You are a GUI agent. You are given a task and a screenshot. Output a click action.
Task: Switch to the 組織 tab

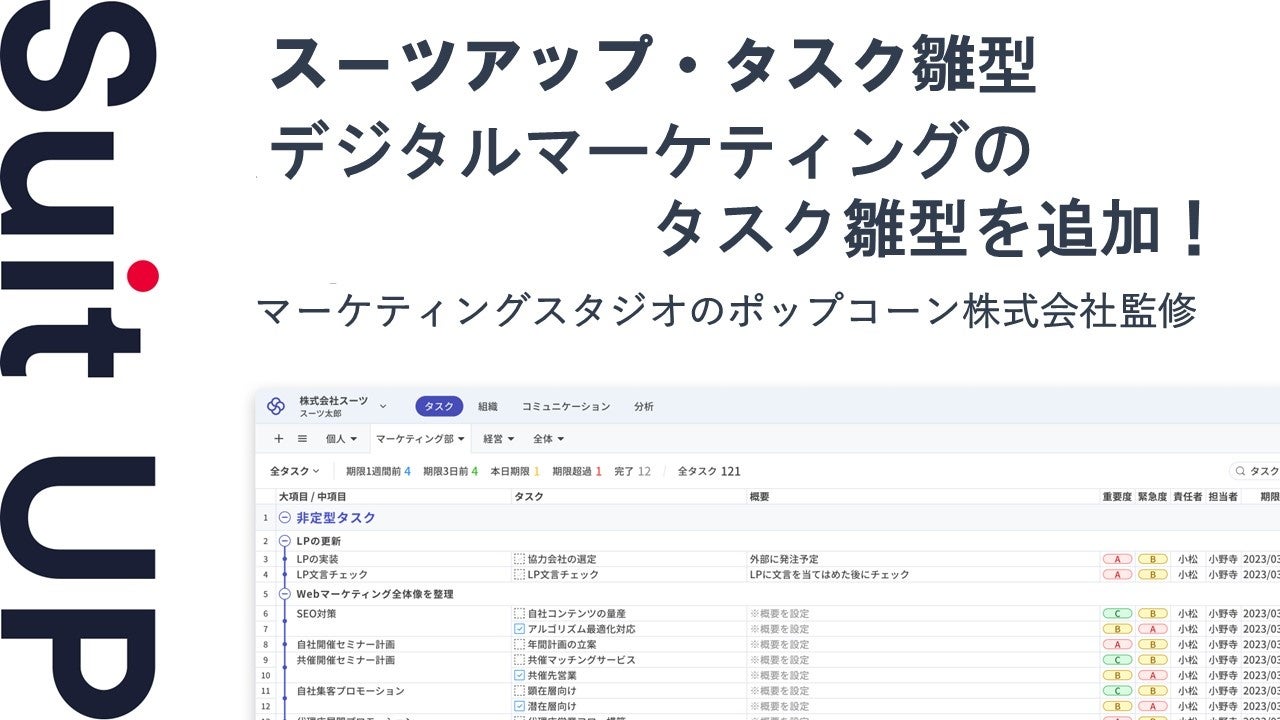coord(487,406)
